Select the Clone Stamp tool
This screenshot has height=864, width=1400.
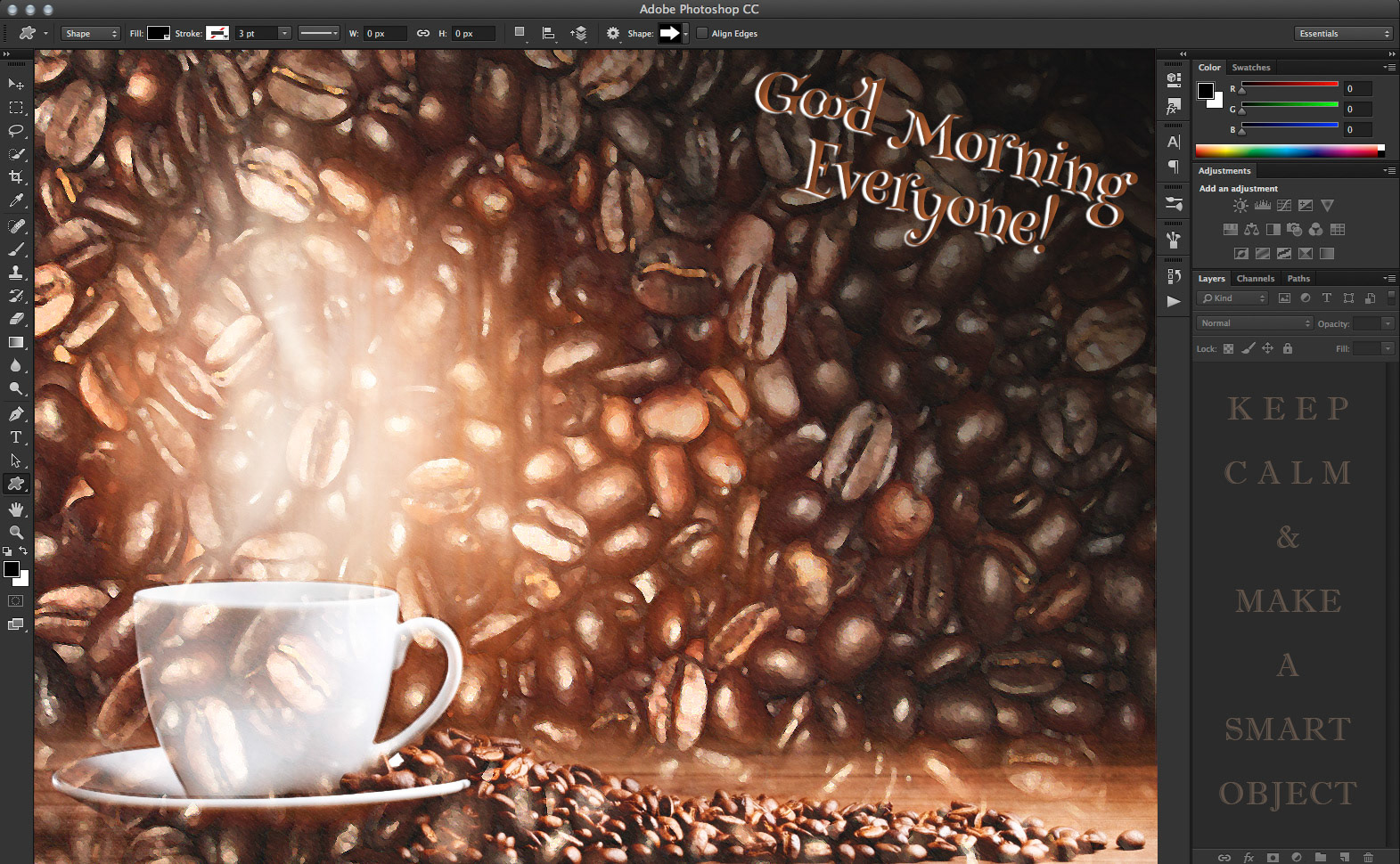pos(16,272)
